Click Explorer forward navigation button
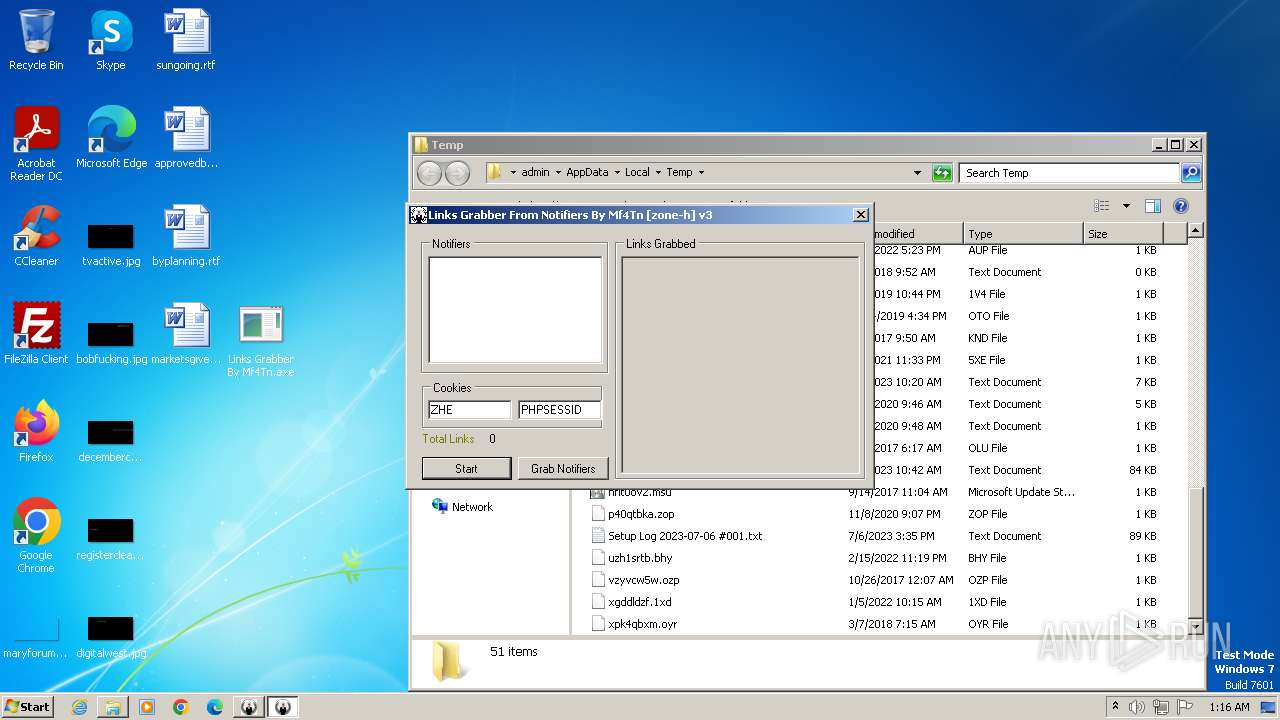Screen dimensions: 1280x720 point(457,173)
